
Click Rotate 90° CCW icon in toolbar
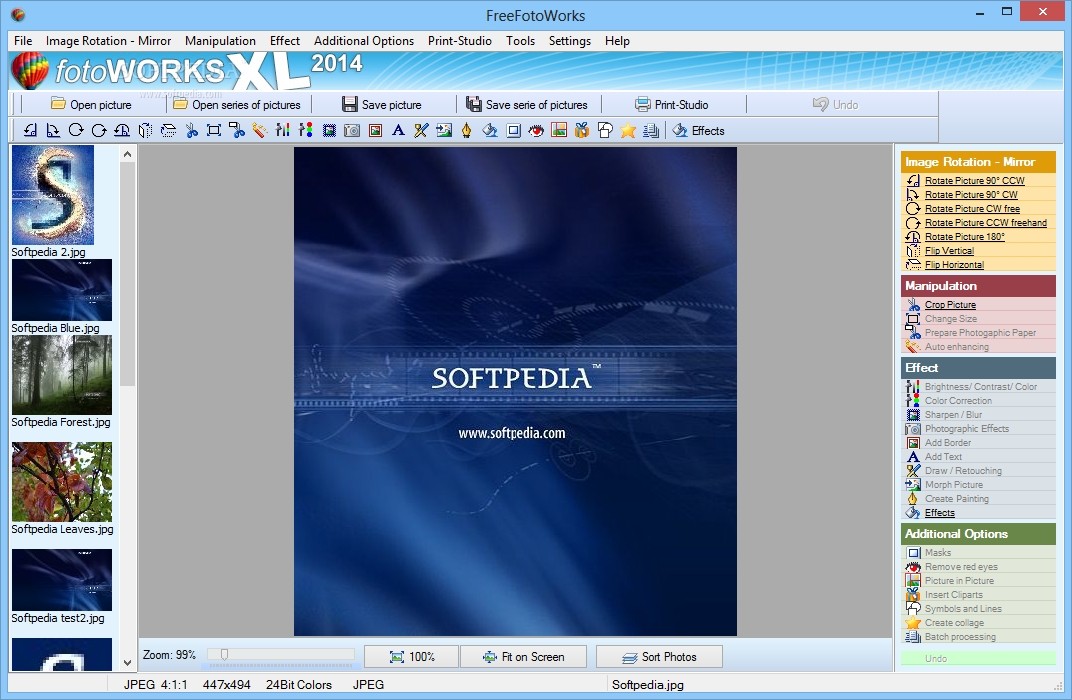click(x=30, y=130)
